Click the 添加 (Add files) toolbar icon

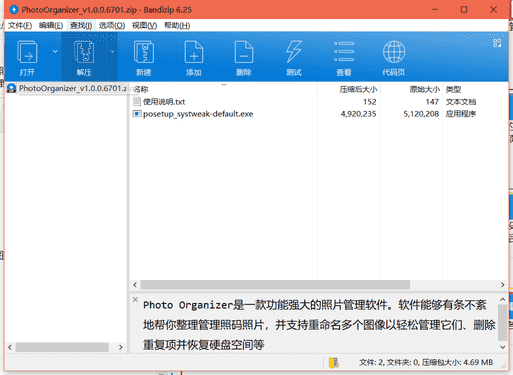194,57
